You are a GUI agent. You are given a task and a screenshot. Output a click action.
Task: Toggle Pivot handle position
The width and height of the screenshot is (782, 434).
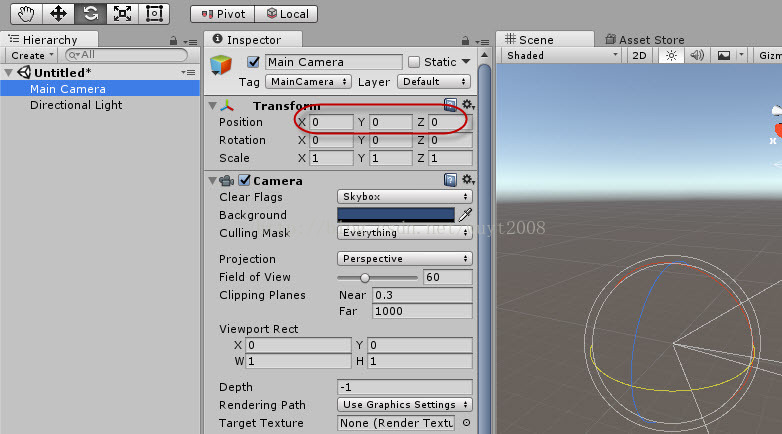(222, 14)
